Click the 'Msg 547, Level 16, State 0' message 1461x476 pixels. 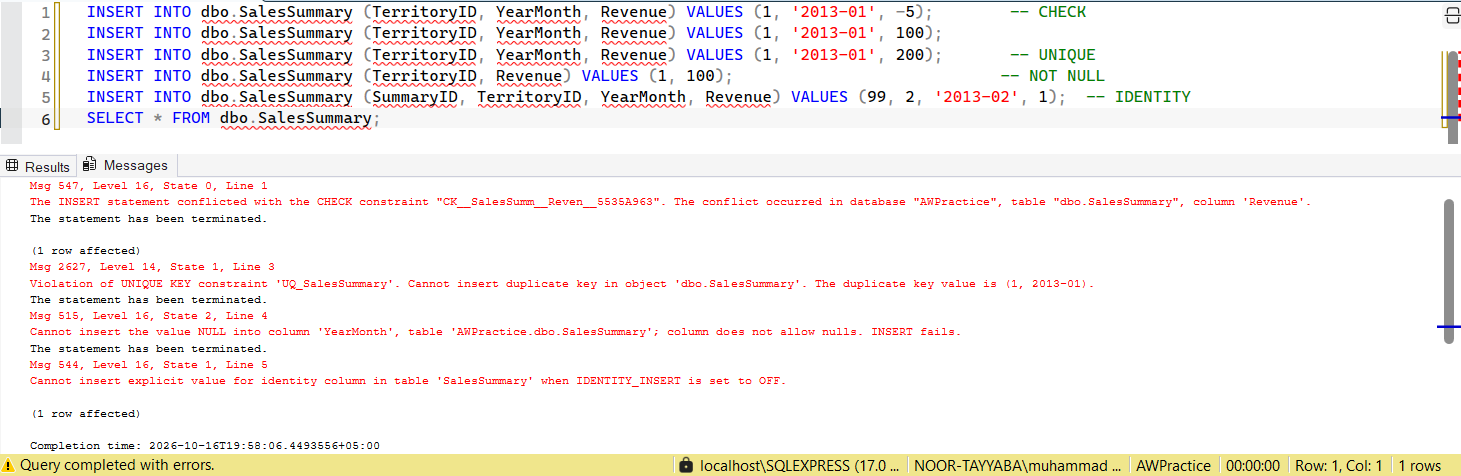[x=149, y=185]
